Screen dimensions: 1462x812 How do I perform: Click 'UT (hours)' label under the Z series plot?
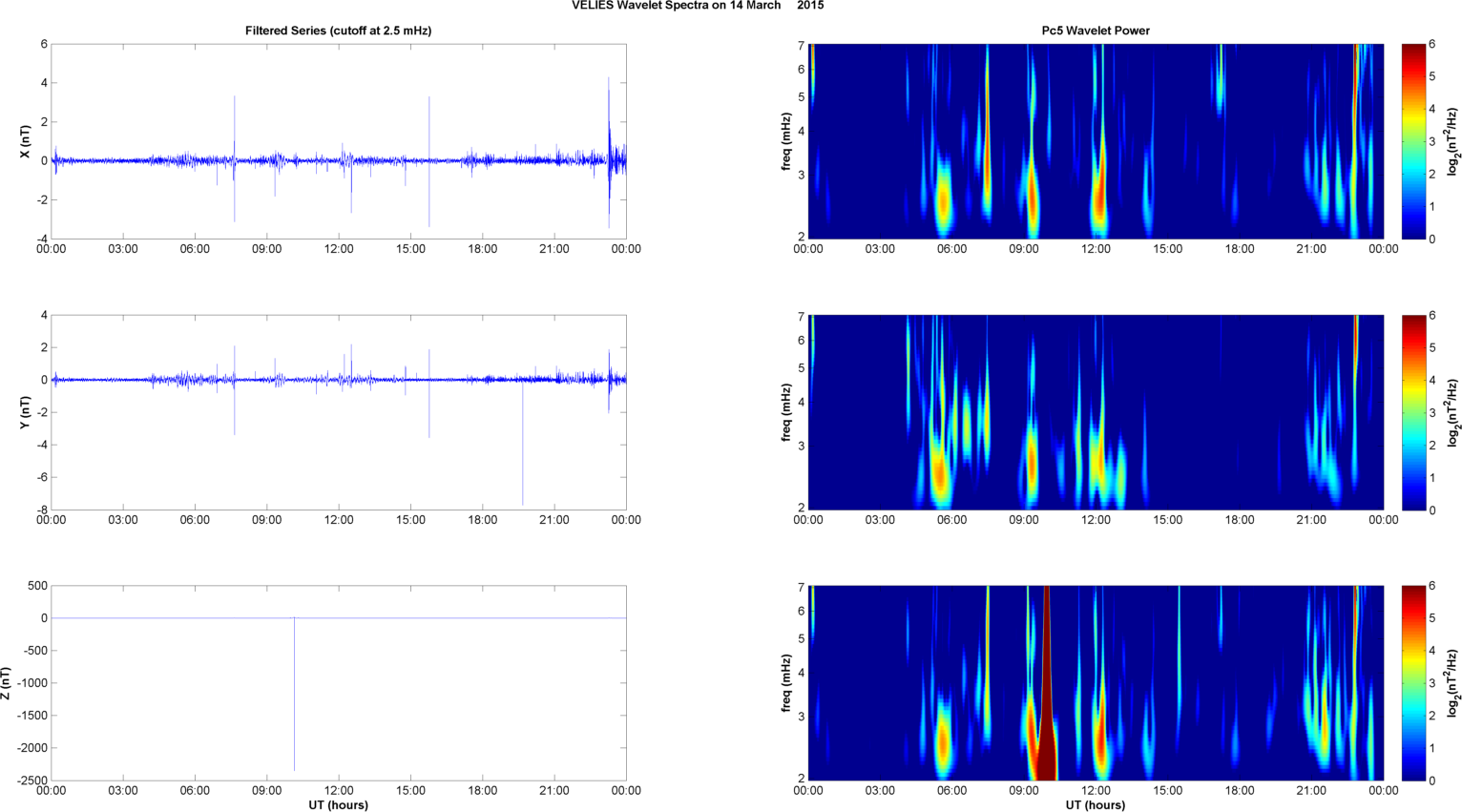point(338,805)
